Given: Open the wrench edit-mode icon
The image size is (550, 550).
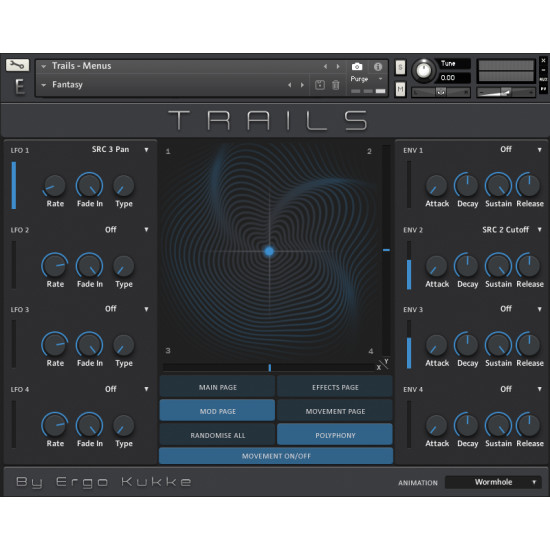Looking at the screenshot, I should tap(17, 65).
